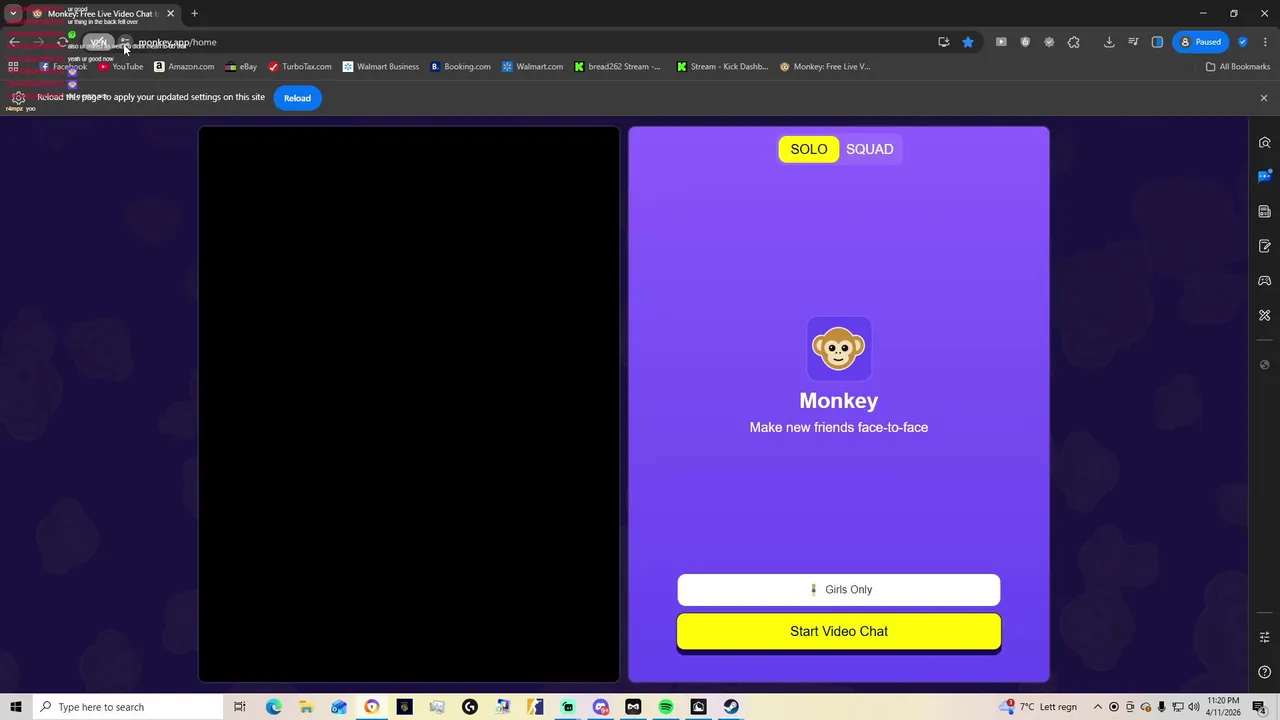Open Task View from the taskbar
This screenshot has height=720, width=1280.
pos(240,707)
